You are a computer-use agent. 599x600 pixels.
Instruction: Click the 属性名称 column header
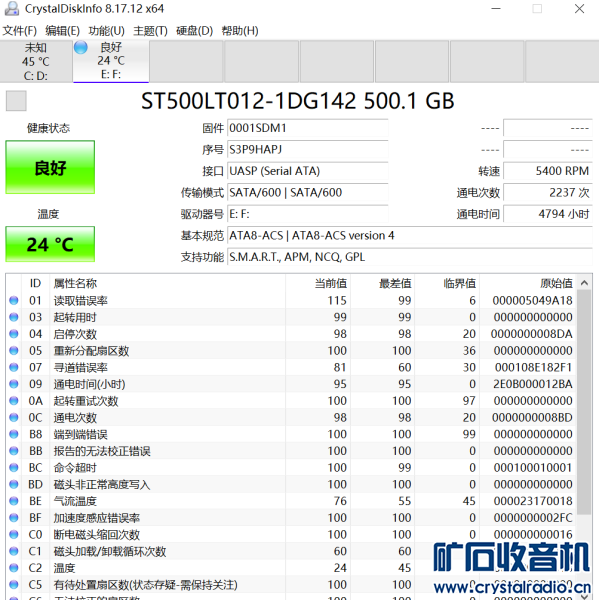point(75,284)
